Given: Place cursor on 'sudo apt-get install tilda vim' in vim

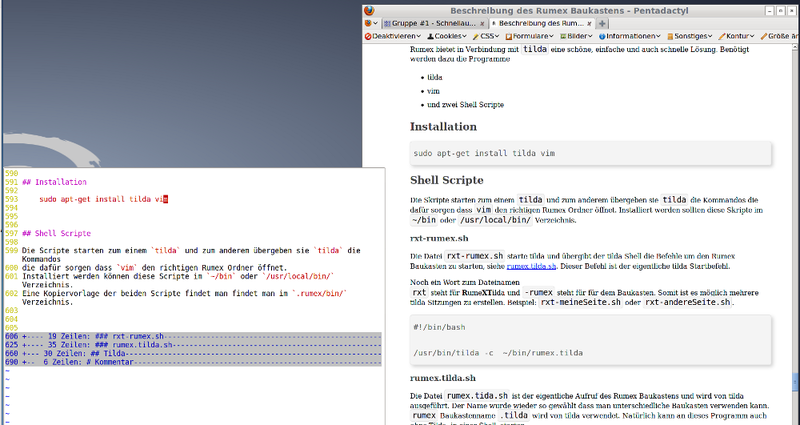Looking at the screenshot, I should point(104,199).
